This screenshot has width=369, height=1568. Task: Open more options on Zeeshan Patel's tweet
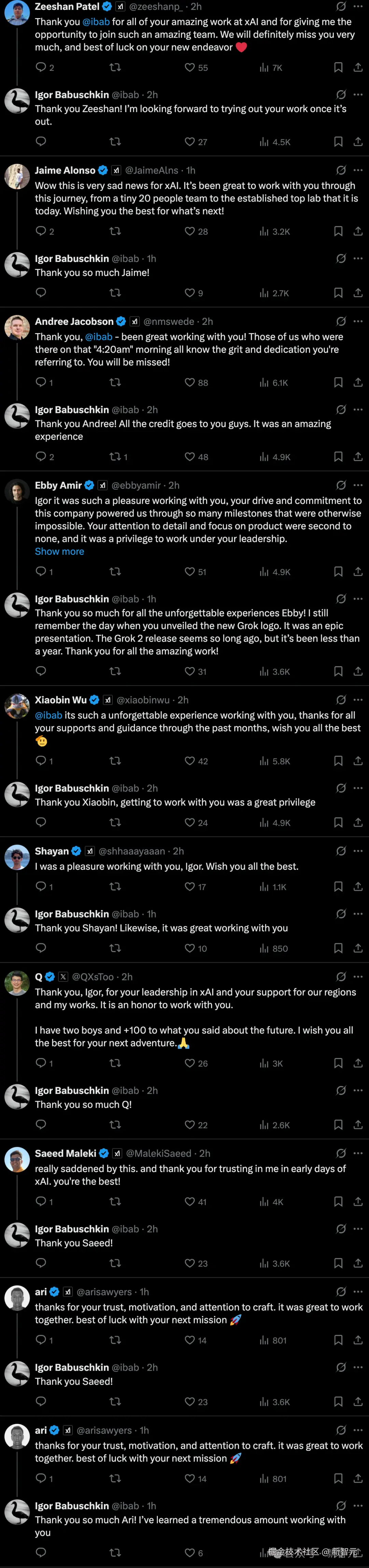(x=358, y=7)
